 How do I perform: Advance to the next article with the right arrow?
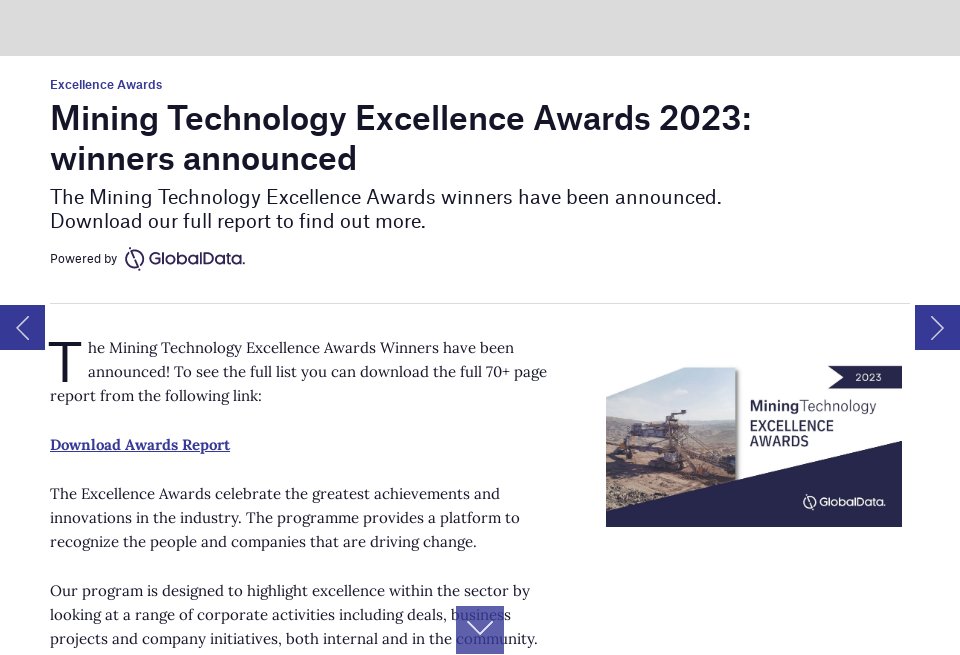(x=937, y=327)
